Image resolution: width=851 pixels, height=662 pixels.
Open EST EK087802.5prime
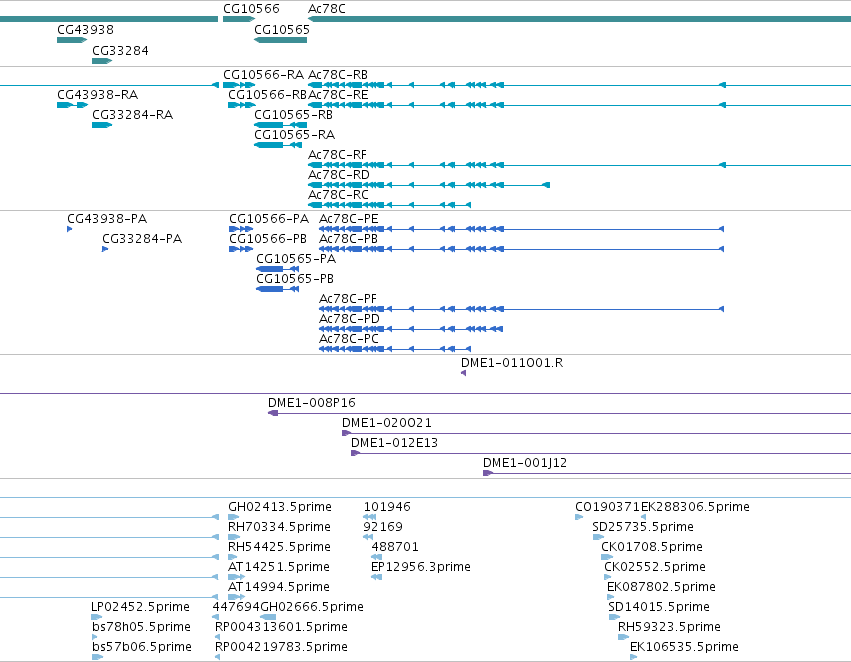[x=661, y=587]
